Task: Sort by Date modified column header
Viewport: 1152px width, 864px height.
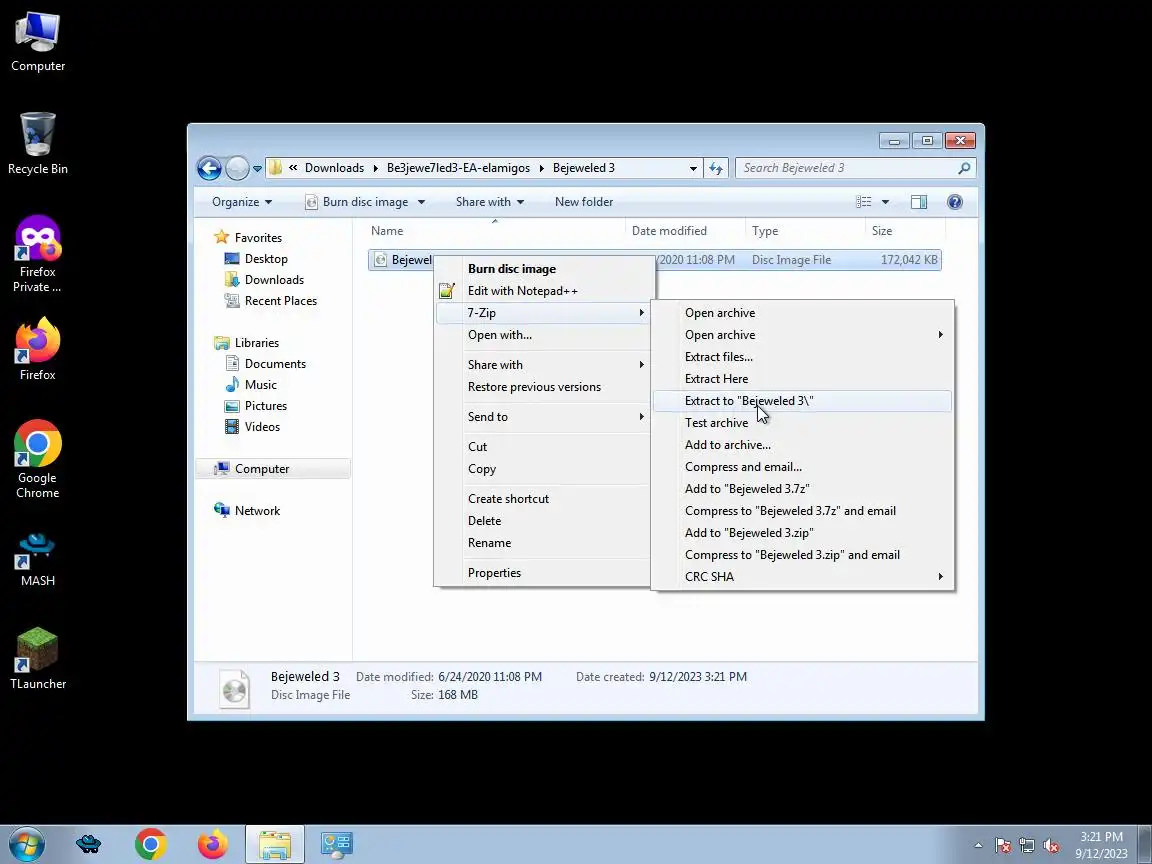Action: [x=686, y=231]
